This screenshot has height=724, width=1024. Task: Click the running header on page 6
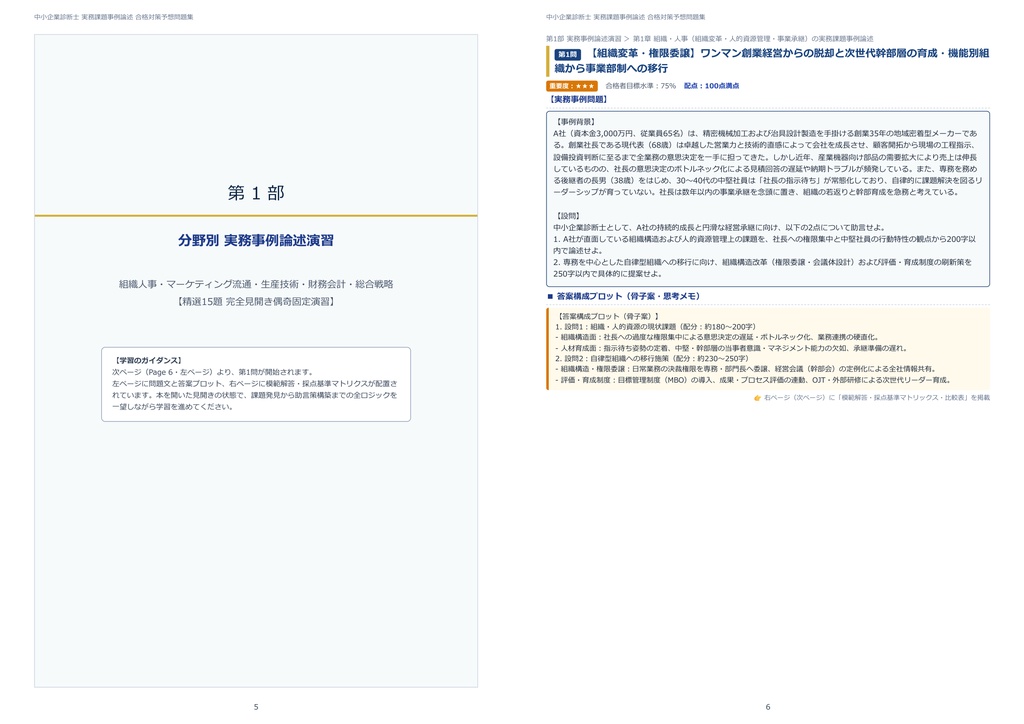point(626,17)
